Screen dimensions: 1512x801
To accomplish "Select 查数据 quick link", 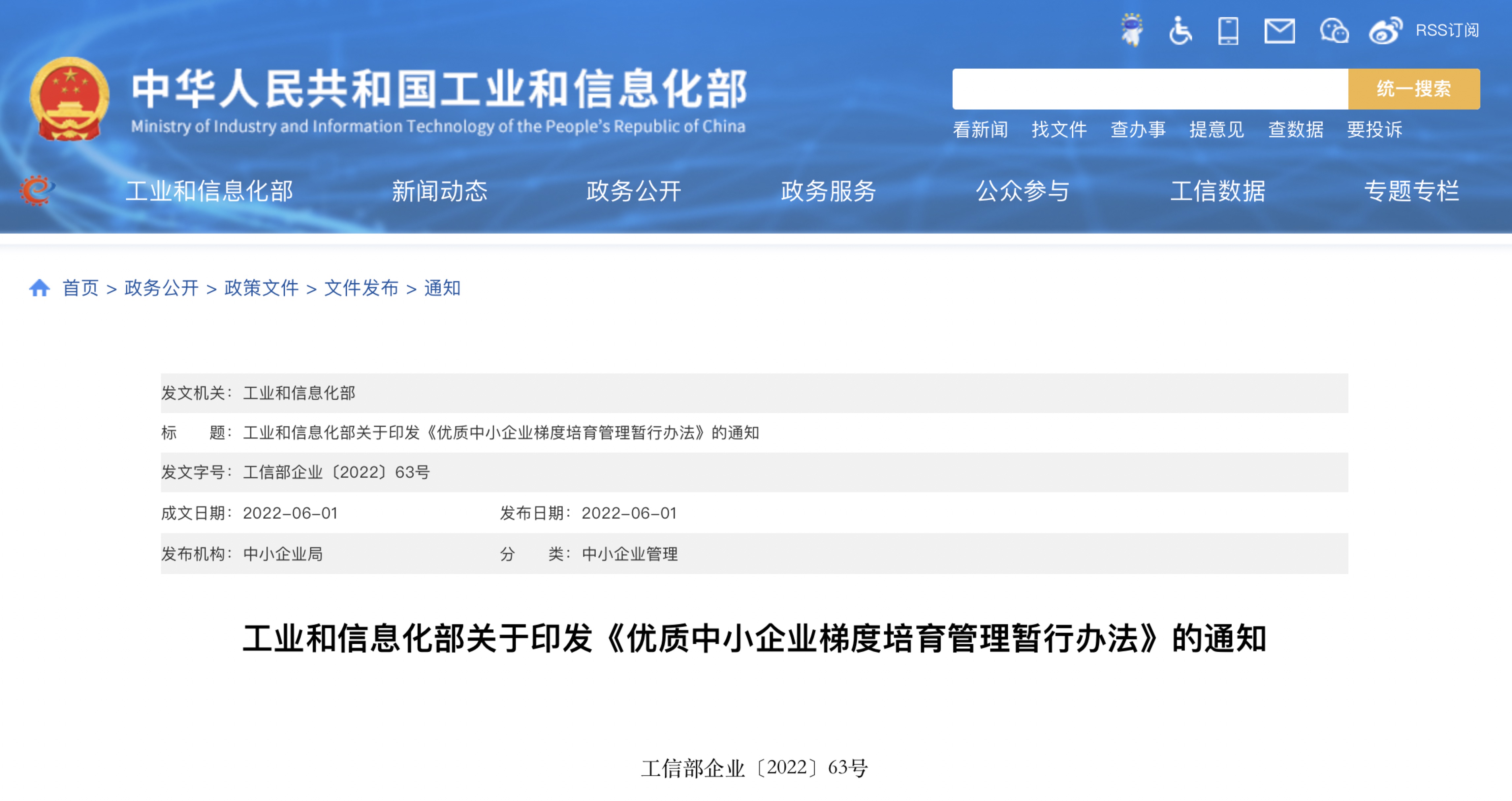I will [x=1296, y=129].
